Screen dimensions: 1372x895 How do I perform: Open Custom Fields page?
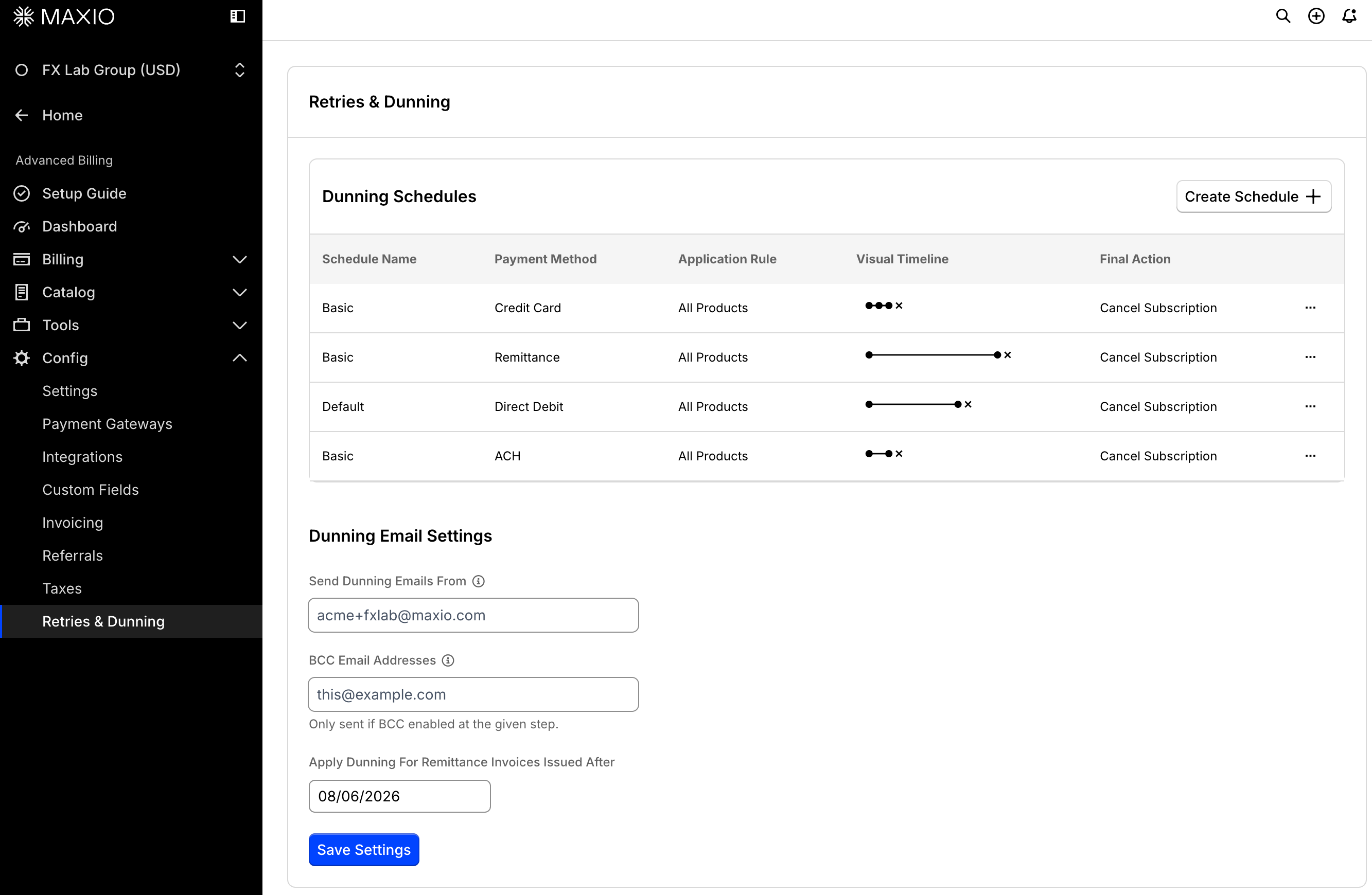[91, 489]
